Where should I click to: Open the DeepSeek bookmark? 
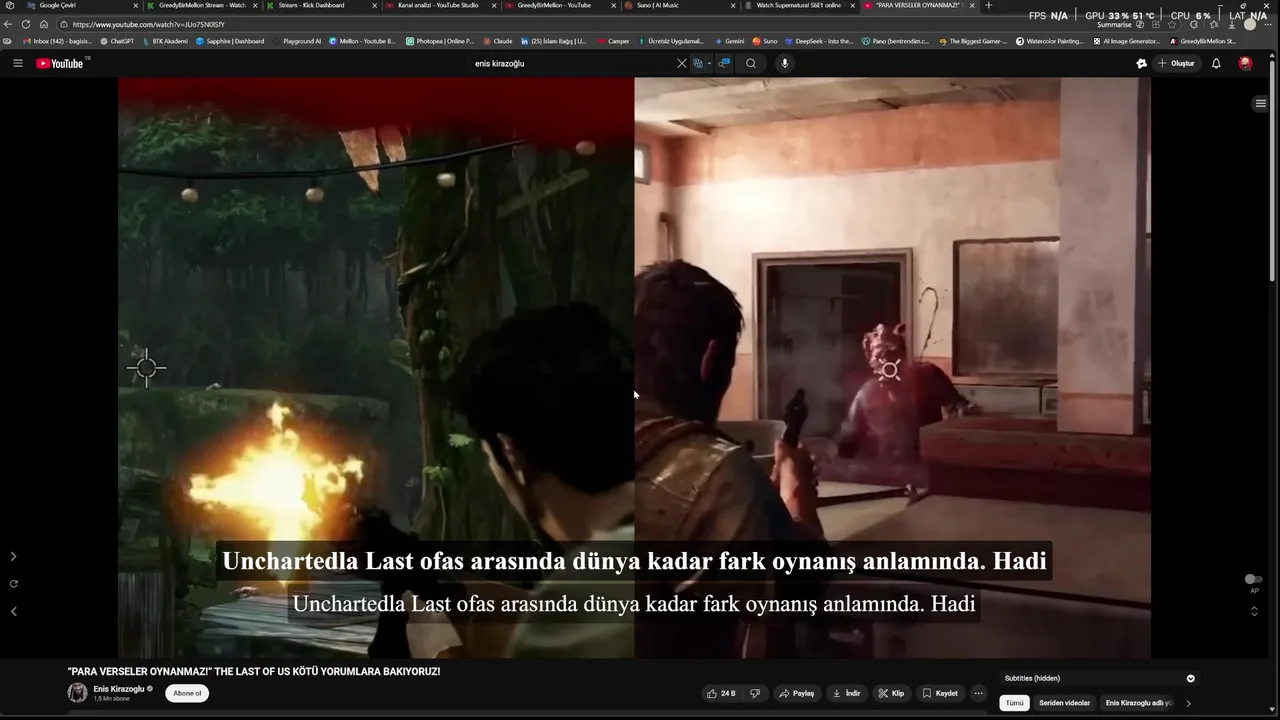819,41
